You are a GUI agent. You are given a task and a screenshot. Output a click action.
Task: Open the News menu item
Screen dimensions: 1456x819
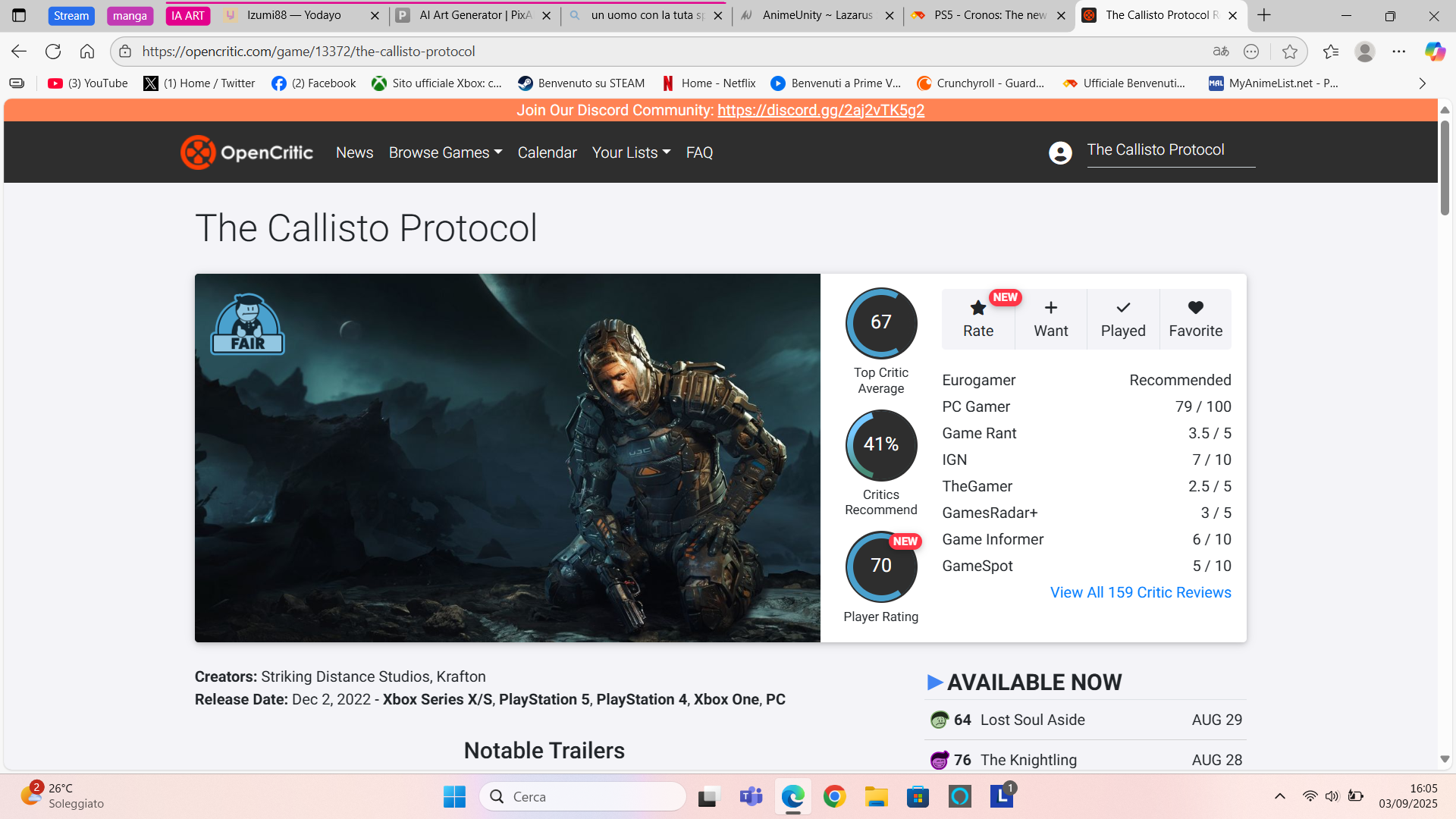[355, 152]
